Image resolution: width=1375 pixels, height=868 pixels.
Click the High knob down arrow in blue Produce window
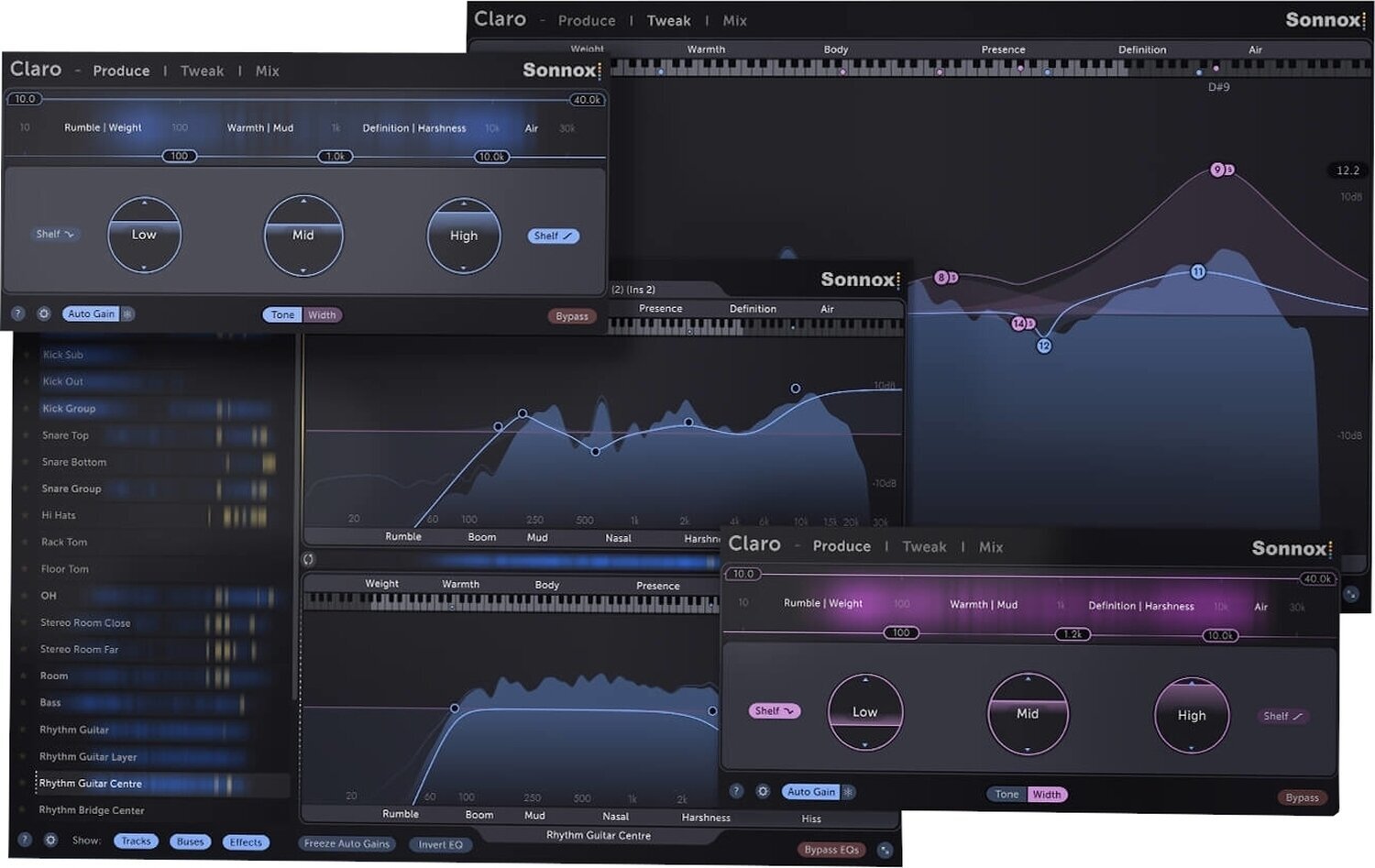coord(463,269)
